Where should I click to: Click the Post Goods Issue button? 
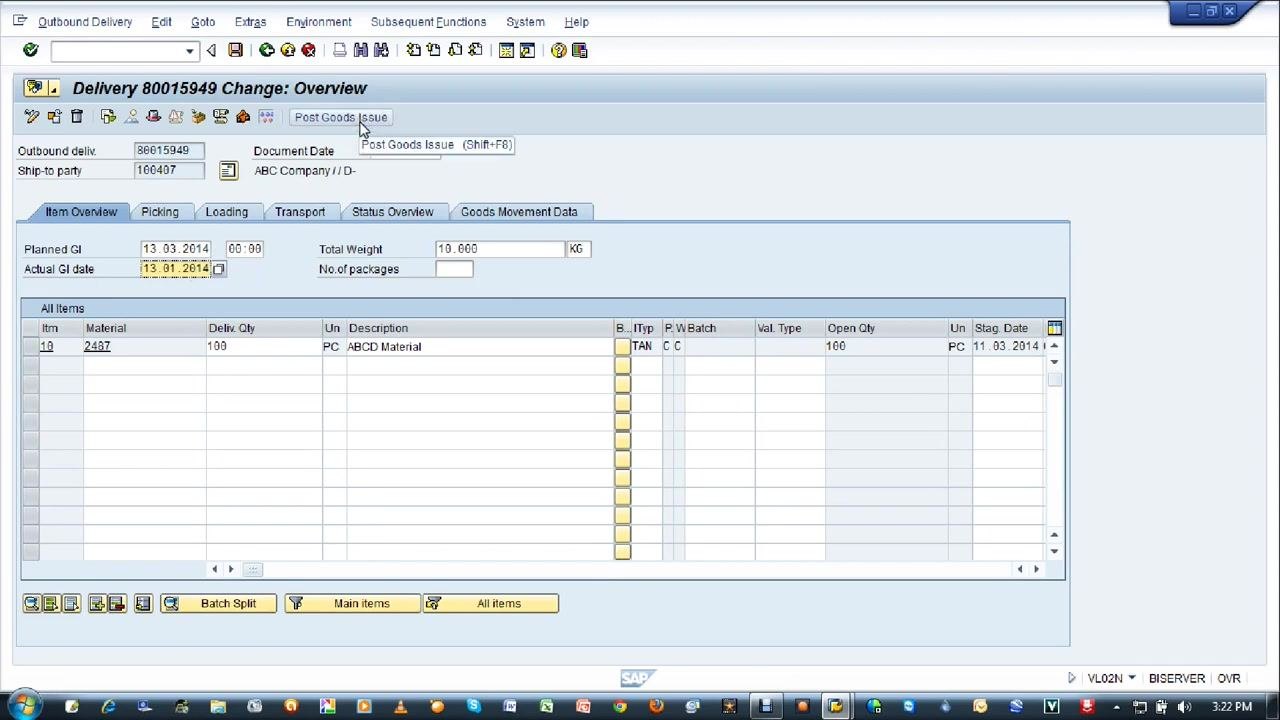coord(341,117)
